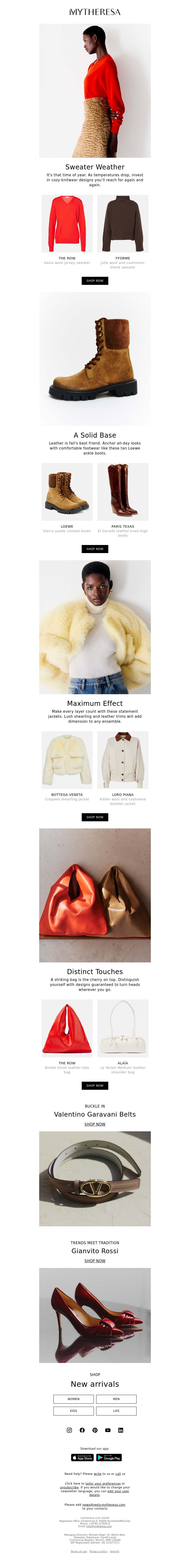Open the Loewe Sierra suede boots thumbnail
The width and height of the screenshot is (190, 1568).
click(x=67, y=492)
